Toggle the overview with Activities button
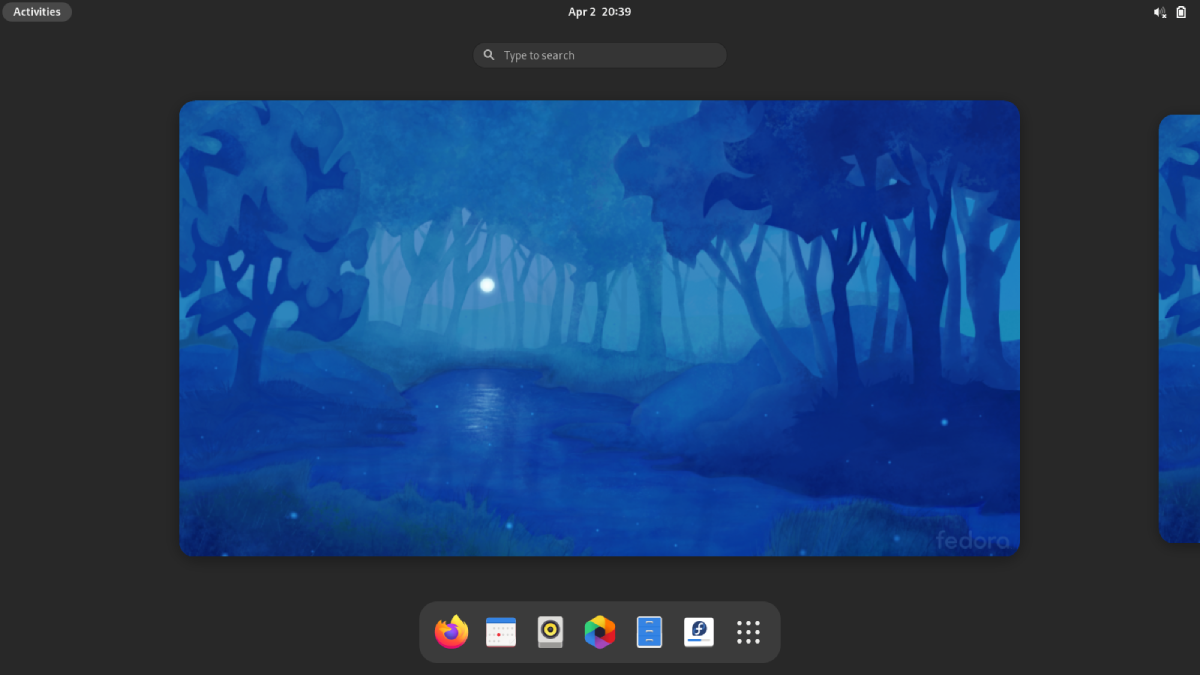This screenshot has width=1200, height=675. (37, 12)
